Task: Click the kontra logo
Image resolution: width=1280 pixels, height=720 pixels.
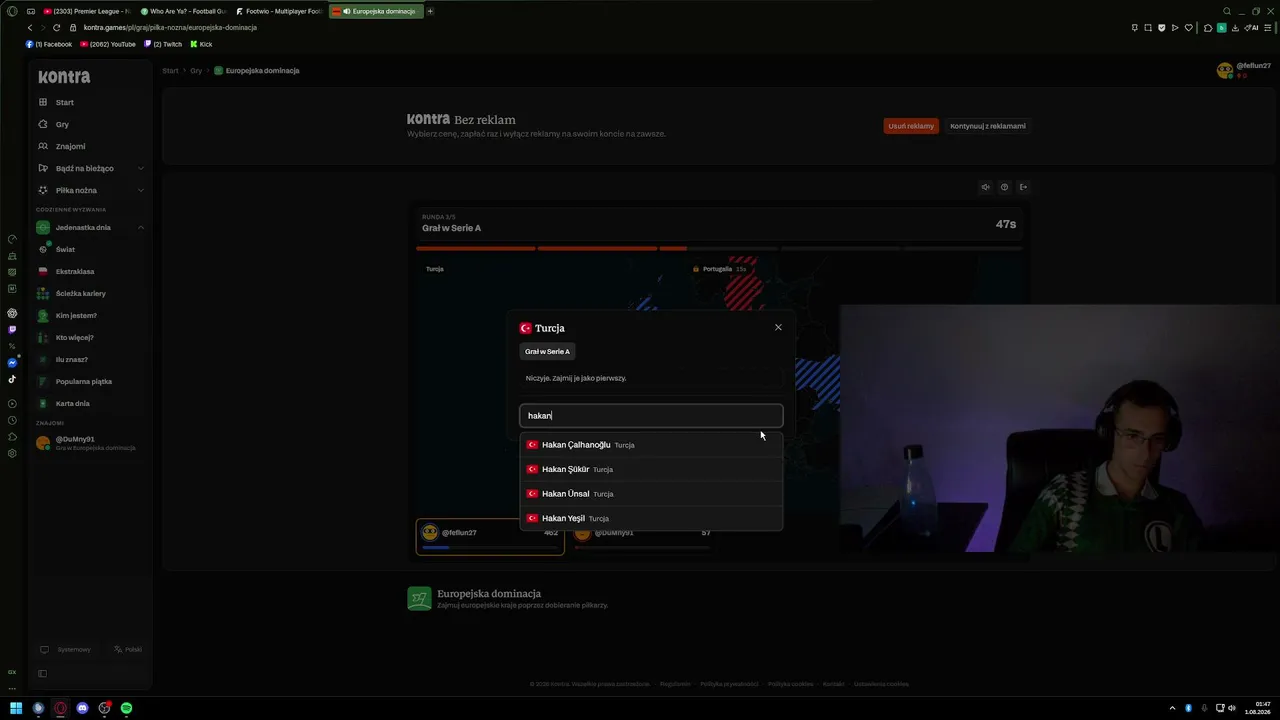Action: (x=64, y=77)
